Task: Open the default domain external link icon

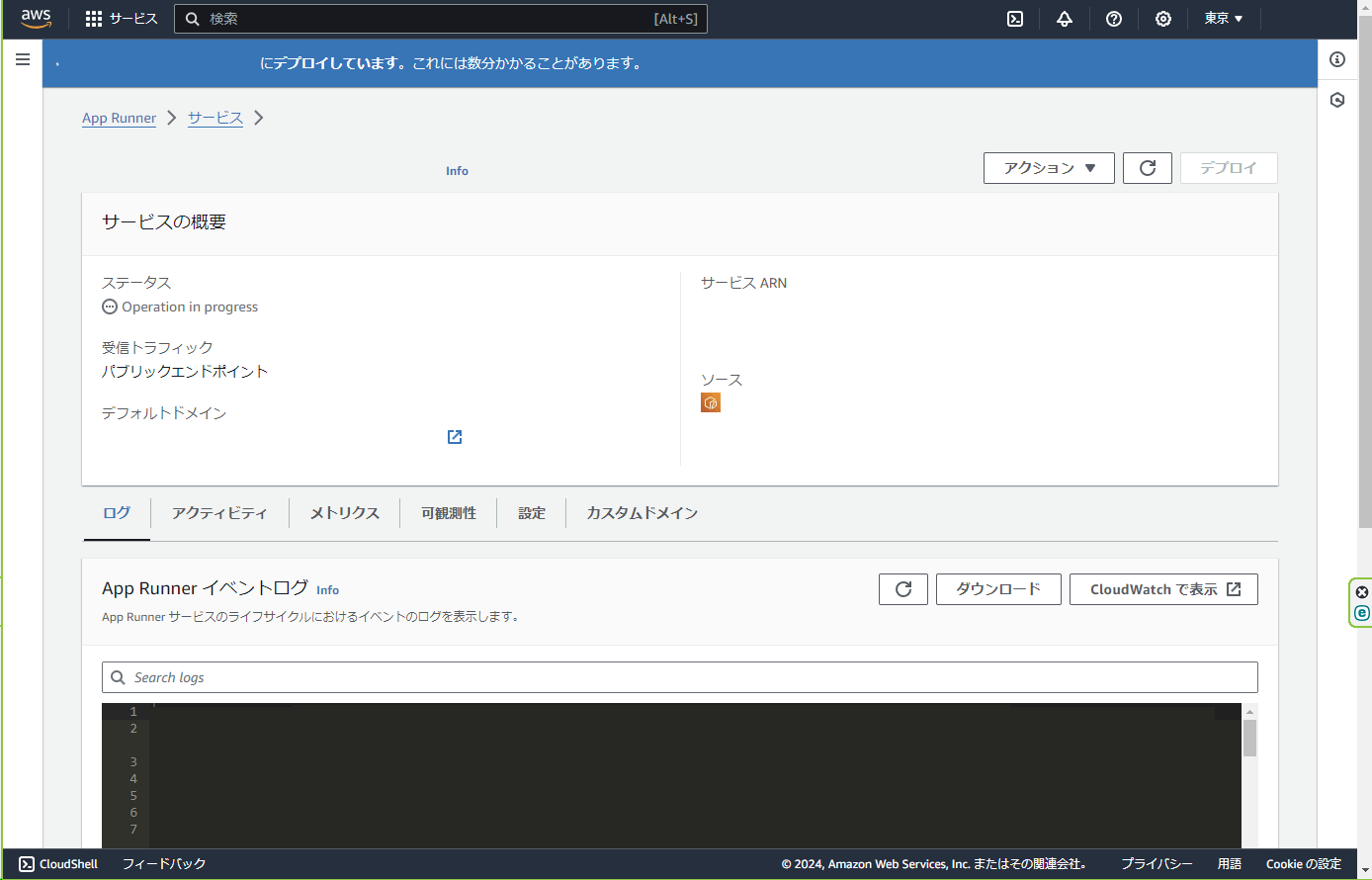Action: coord(455,437)
